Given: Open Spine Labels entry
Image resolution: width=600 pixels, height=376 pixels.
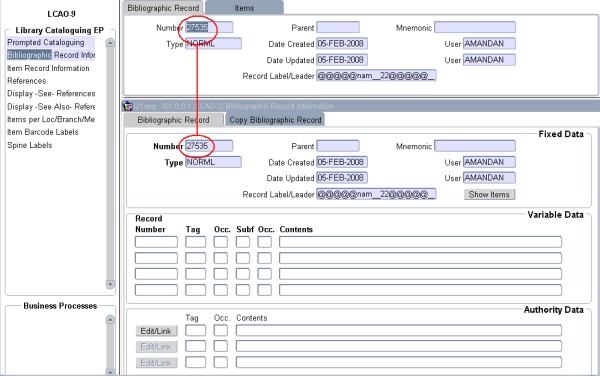Looking at the screenshot, I should point(29,145).
